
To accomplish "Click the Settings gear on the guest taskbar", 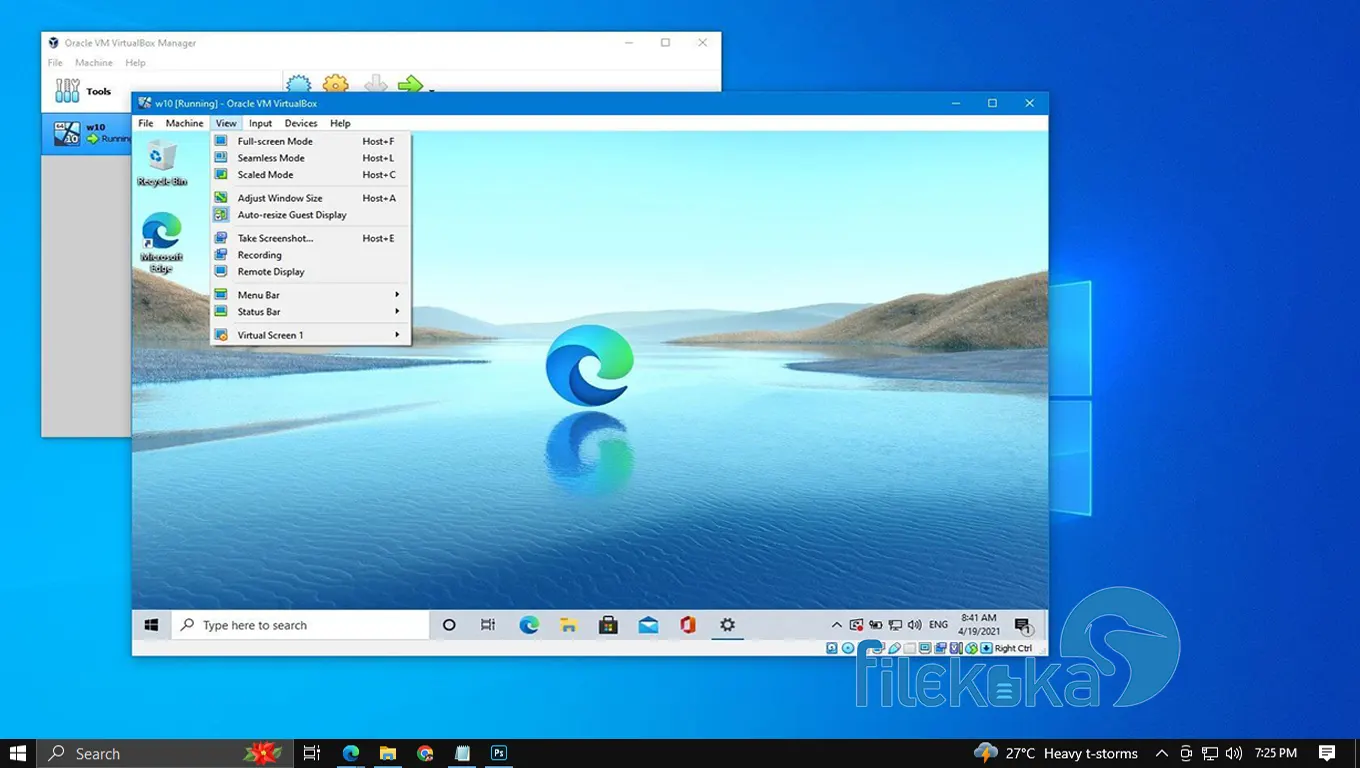I will click(727, 625).
